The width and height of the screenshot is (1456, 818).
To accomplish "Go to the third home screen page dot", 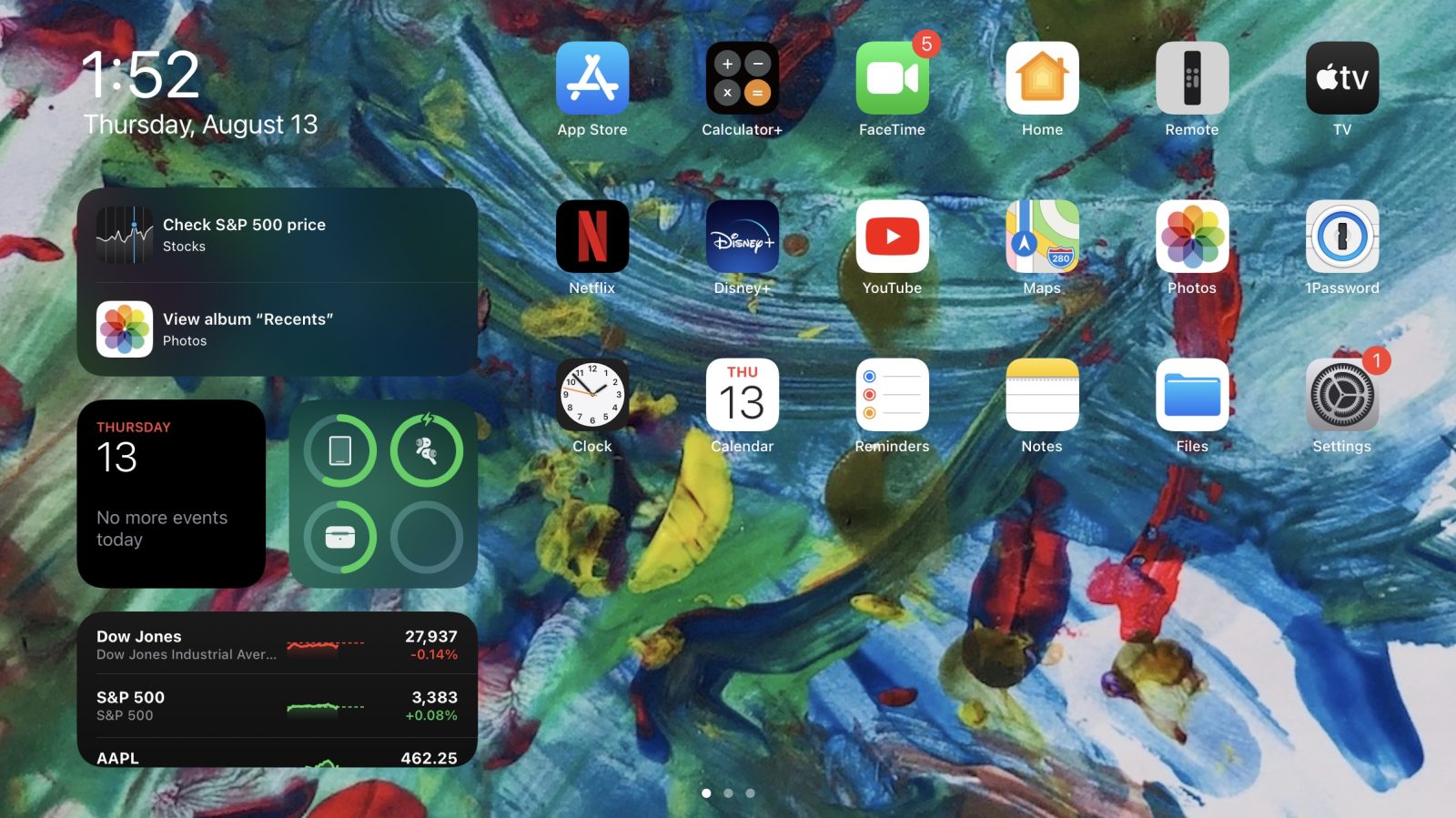I will (750, 793).
